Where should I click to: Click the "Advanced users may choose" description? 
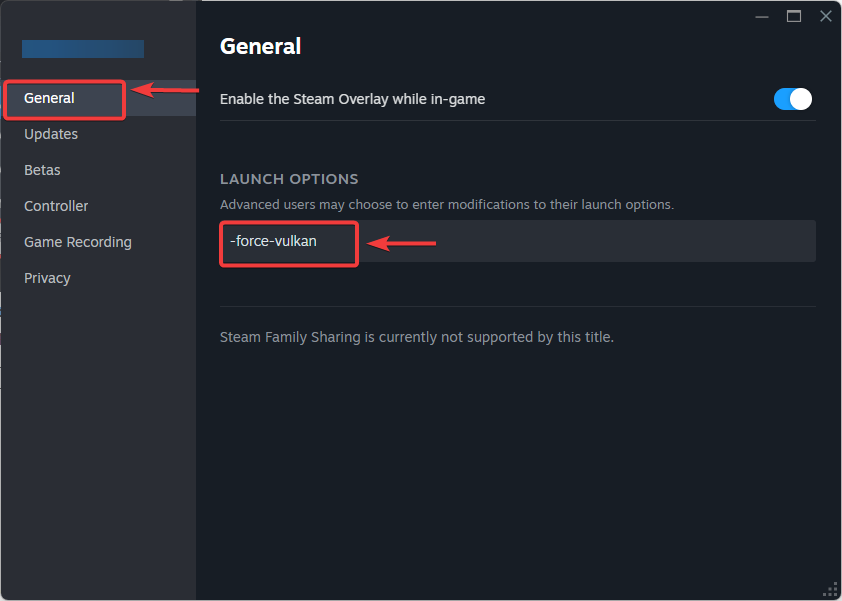pyautogui.click(x=447, y=204)
